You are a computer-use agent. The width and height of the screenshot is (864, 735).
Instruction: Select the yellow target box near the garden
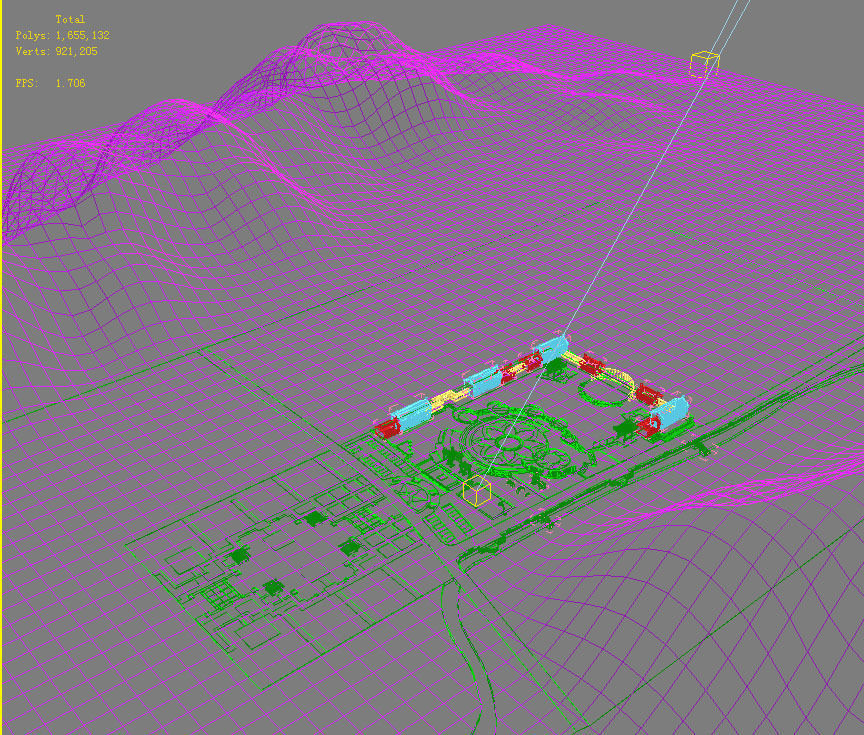pyautogui.click(x=477, y=491)
